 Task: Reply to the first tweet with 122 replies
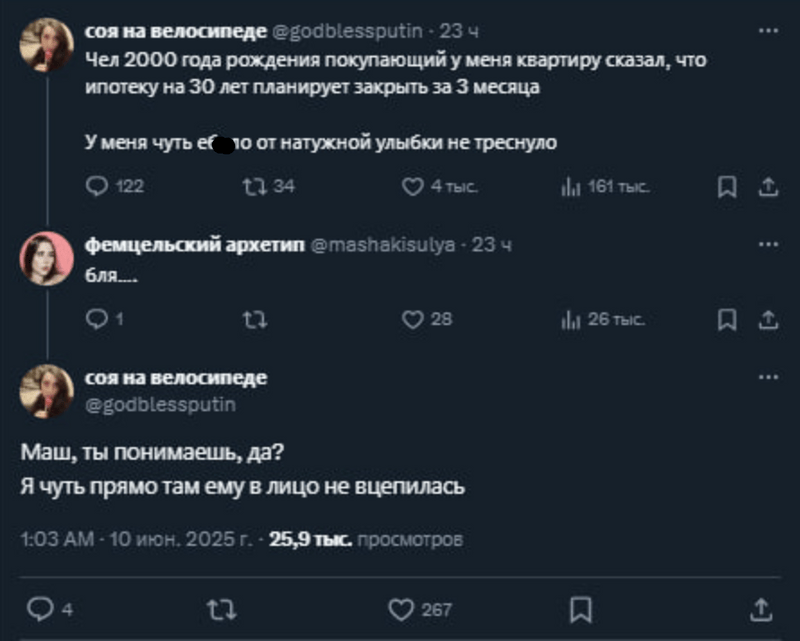(98, 186)
